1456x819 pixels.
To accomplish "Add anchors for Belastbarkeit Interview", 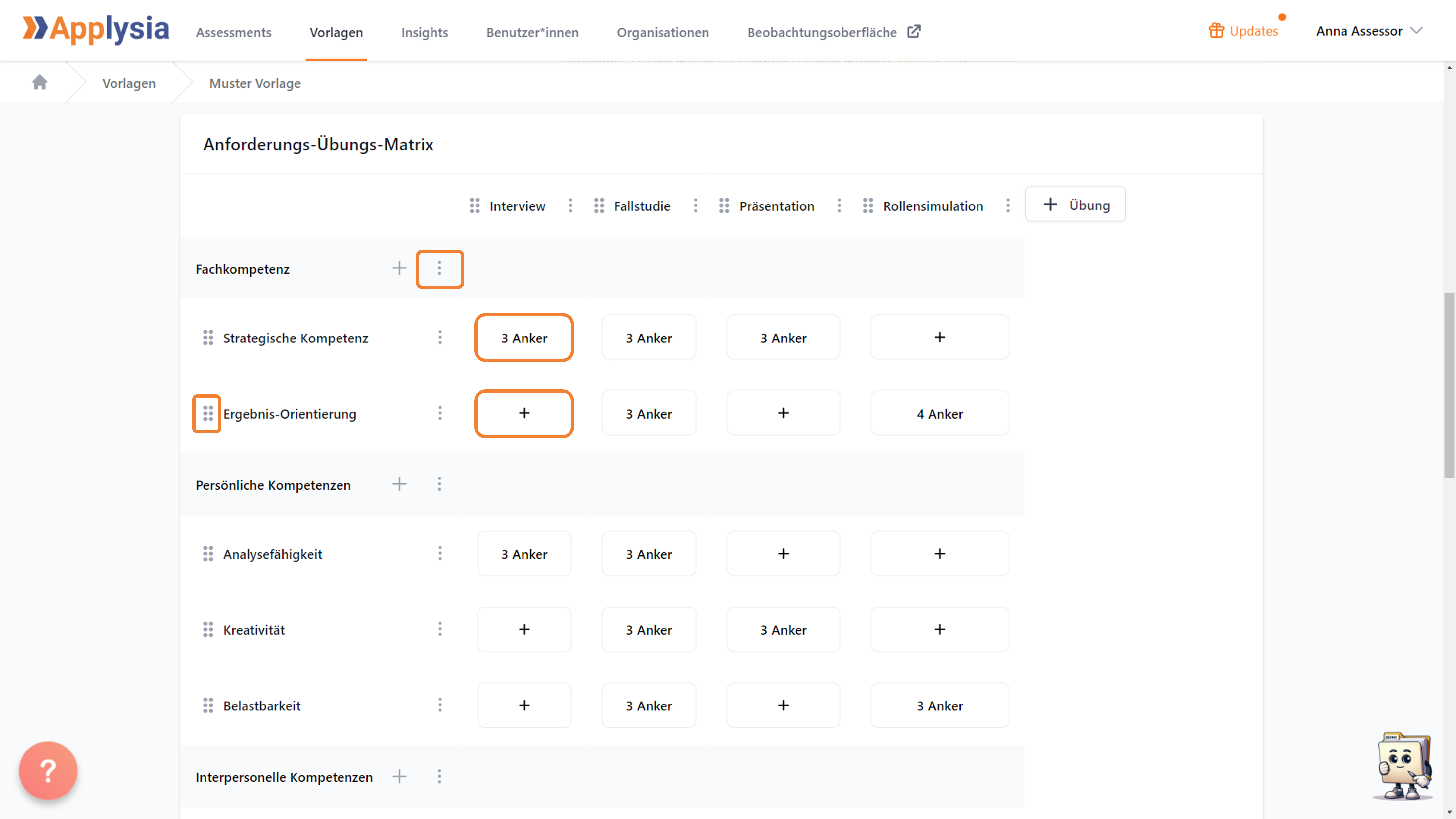I will point(524,705).
